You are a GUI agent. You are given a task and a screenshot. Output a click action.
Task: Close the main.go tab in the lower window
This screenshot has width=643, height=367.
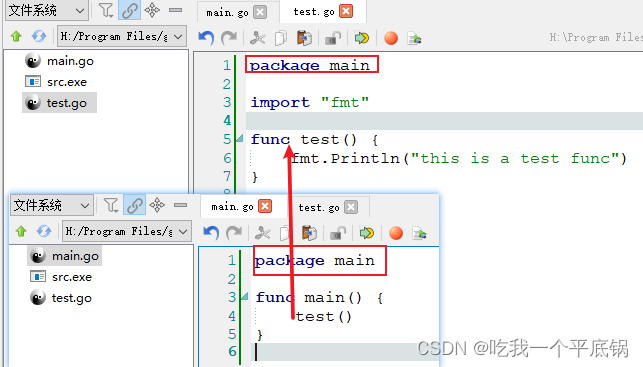click(265, 206)
